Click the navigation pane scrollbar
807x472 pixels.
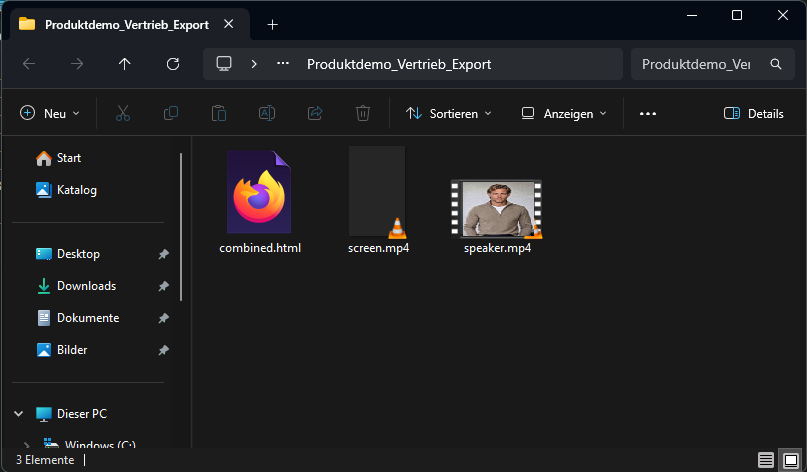pos(181,226)
